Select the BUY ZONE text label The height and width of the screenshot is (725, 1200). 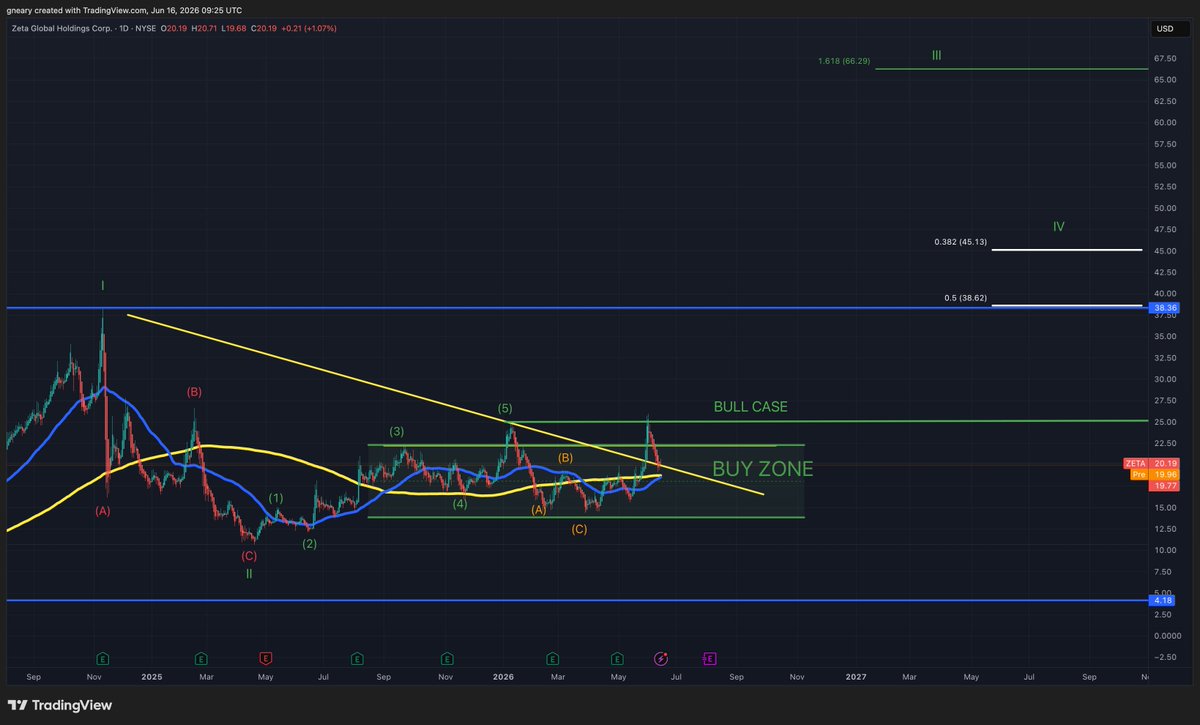pos(763,469)
